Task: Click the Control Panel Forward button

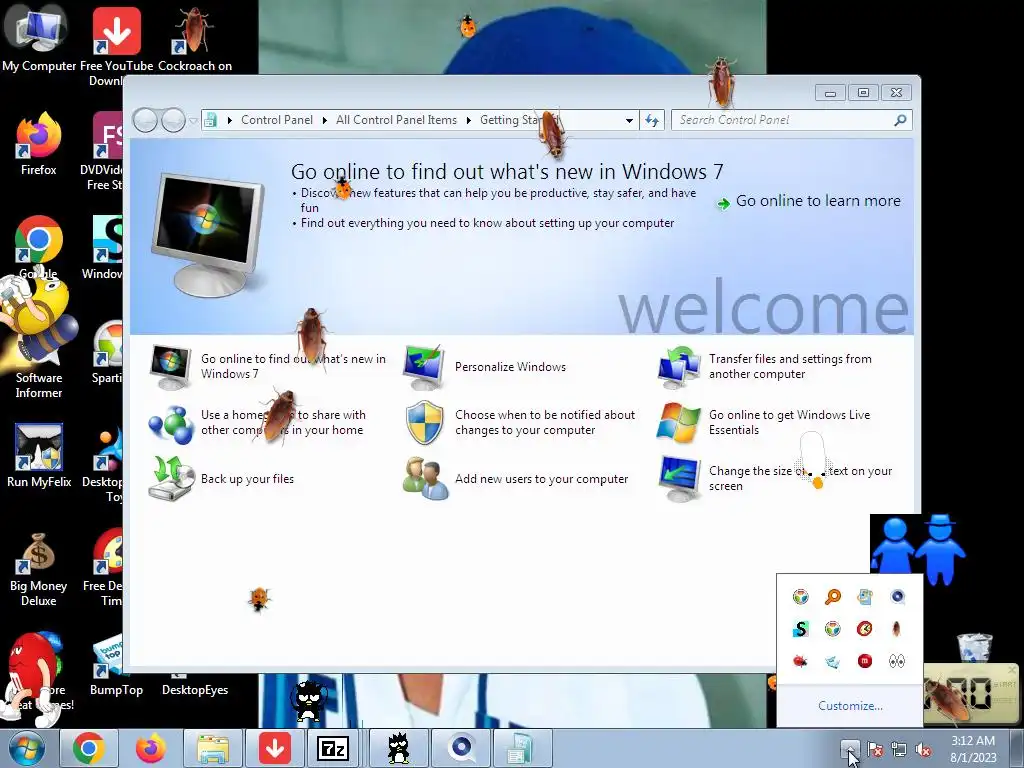Action: (173, 120)
